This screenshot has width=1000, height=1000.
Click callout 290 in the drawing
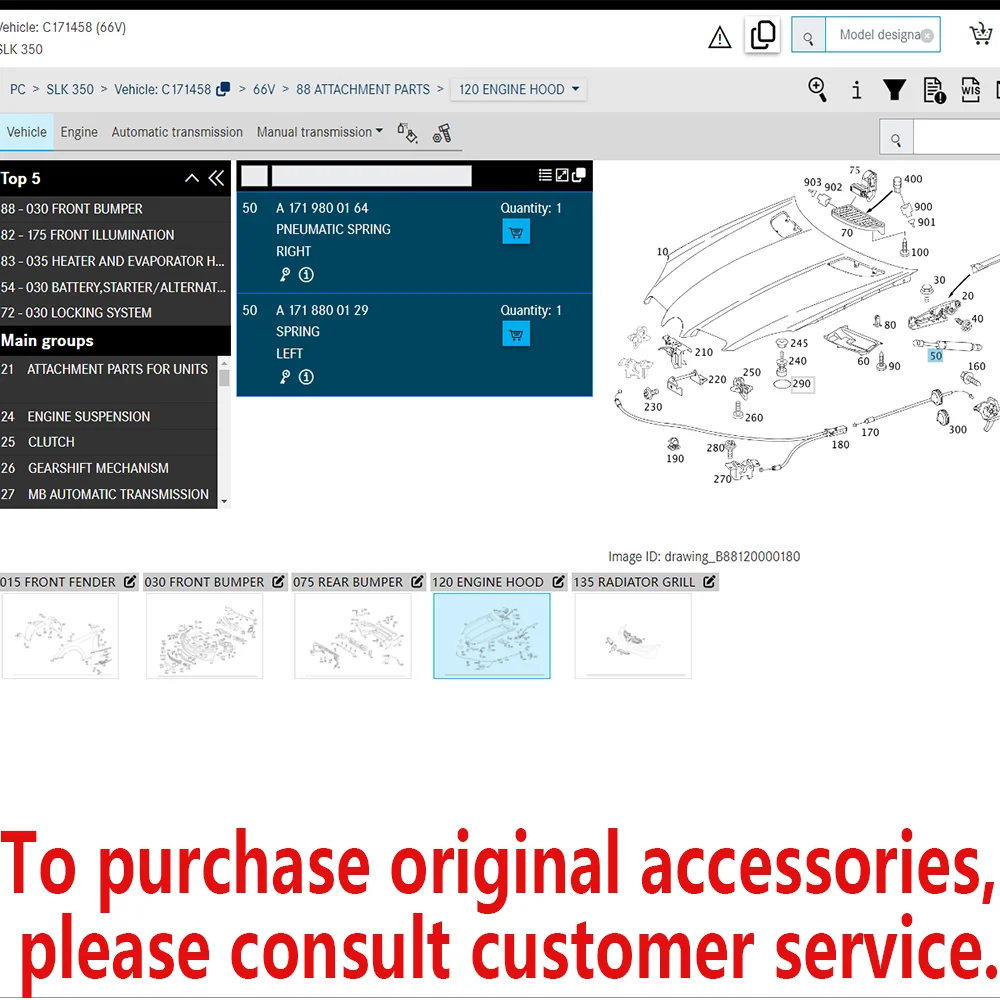(x=802, y=384)
